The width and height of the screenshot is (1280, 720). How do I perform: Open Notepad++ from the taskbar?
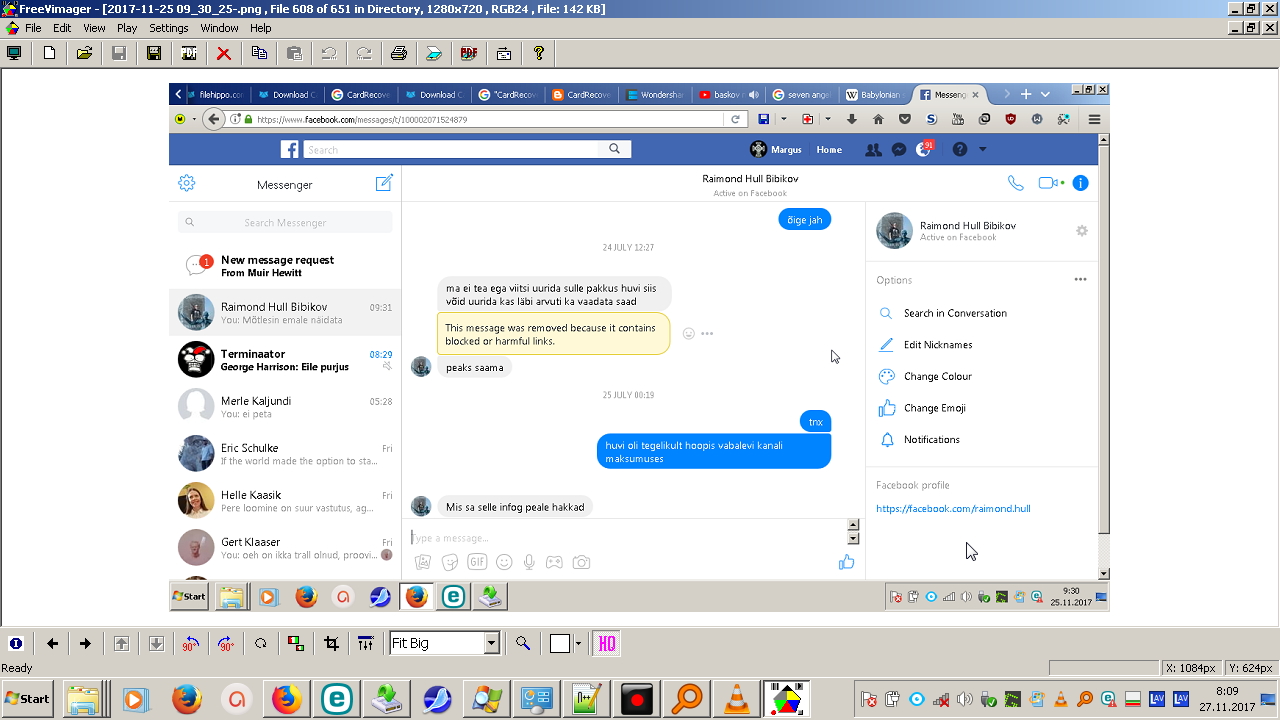pos(585,699)
